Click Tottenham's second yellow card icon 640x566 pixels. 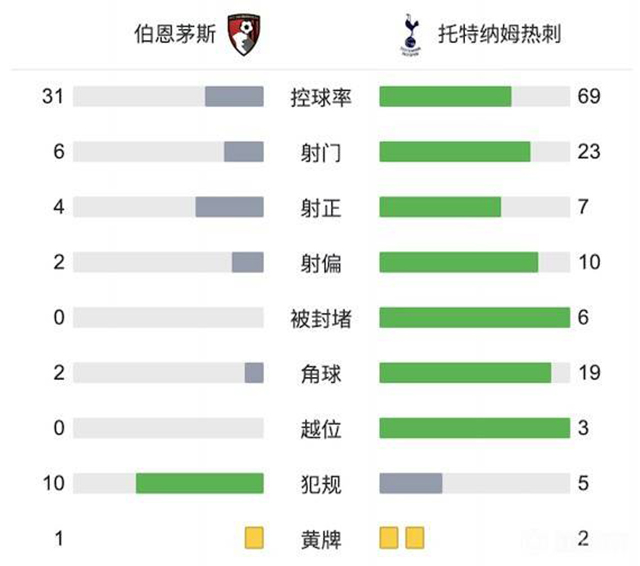pos(414,538)
